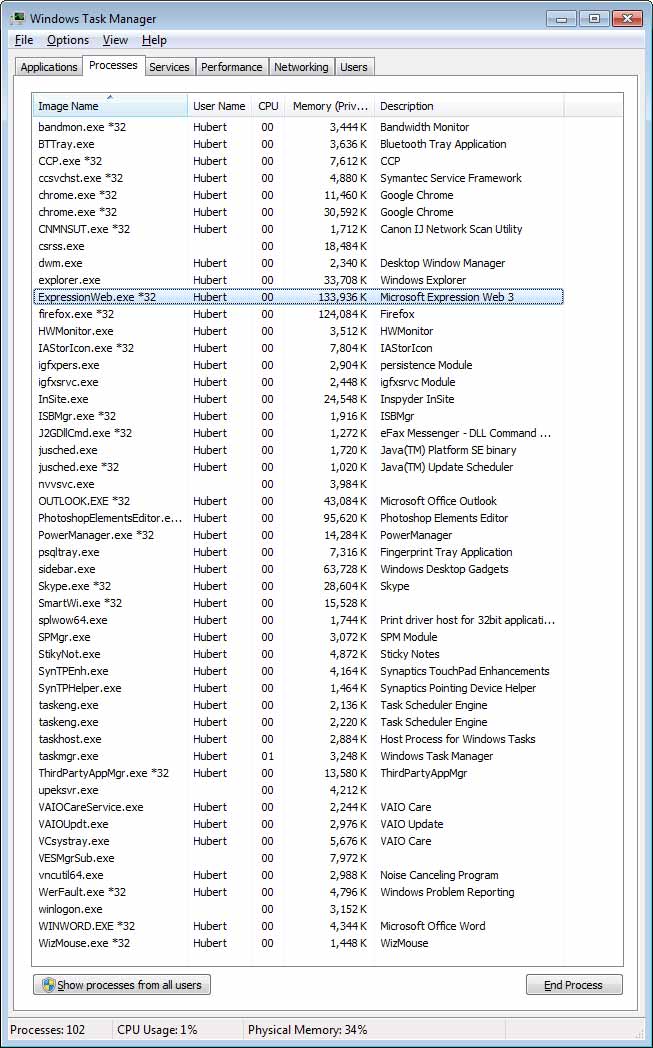
Task: Select the csrss.exe process
Action: (x=298, y=246)
